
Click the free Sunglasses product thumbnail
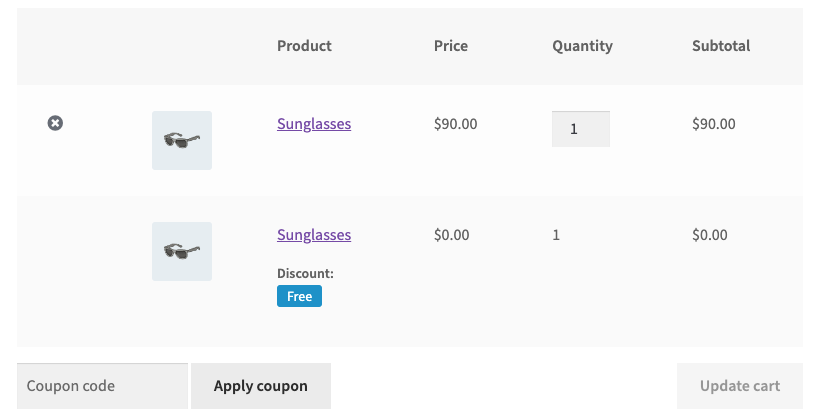pos(182,251)
